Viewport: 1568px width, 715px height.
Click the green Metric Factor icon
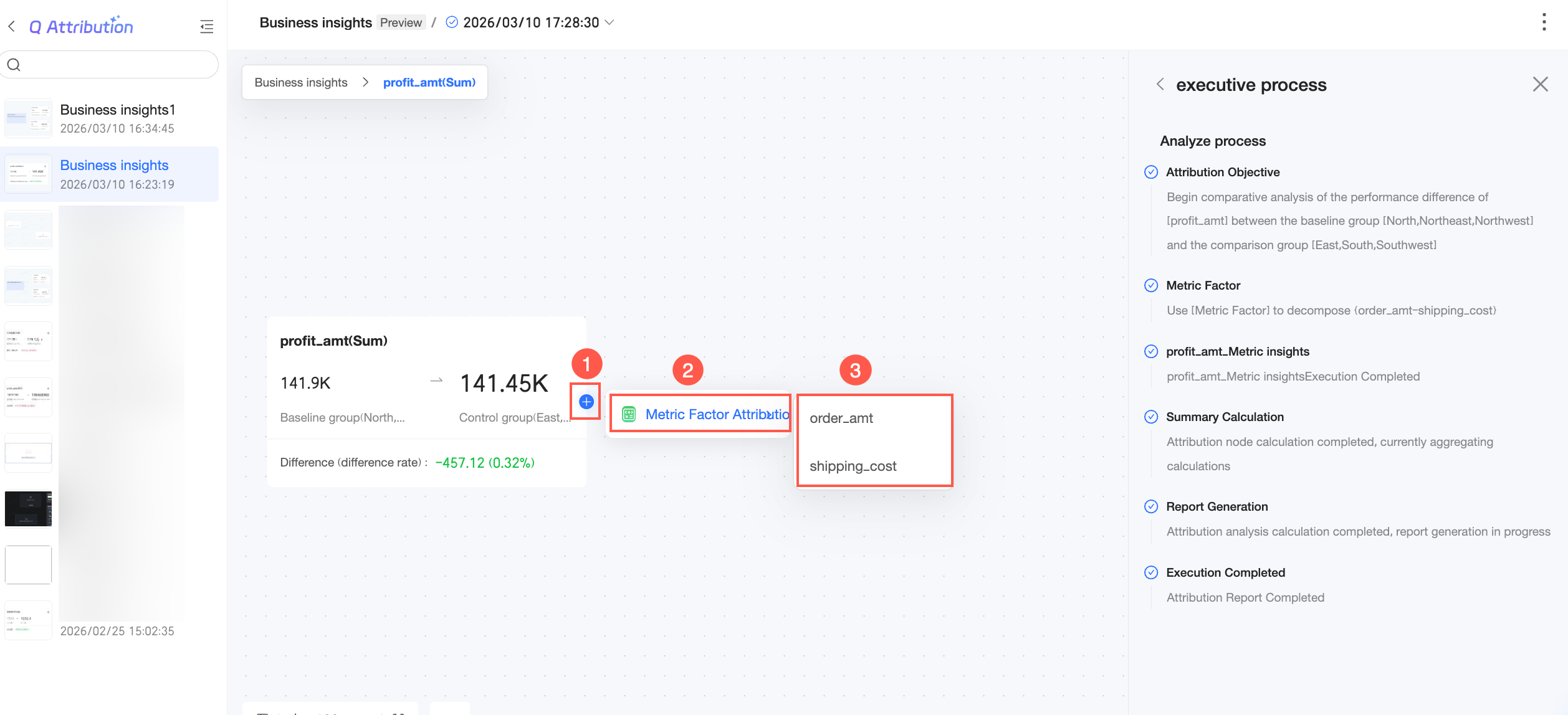(x=629, y=414)
